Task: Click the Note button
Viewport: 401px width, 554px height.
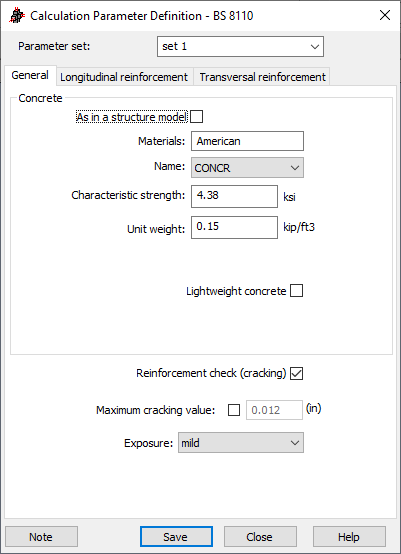Action: [41, 537]
